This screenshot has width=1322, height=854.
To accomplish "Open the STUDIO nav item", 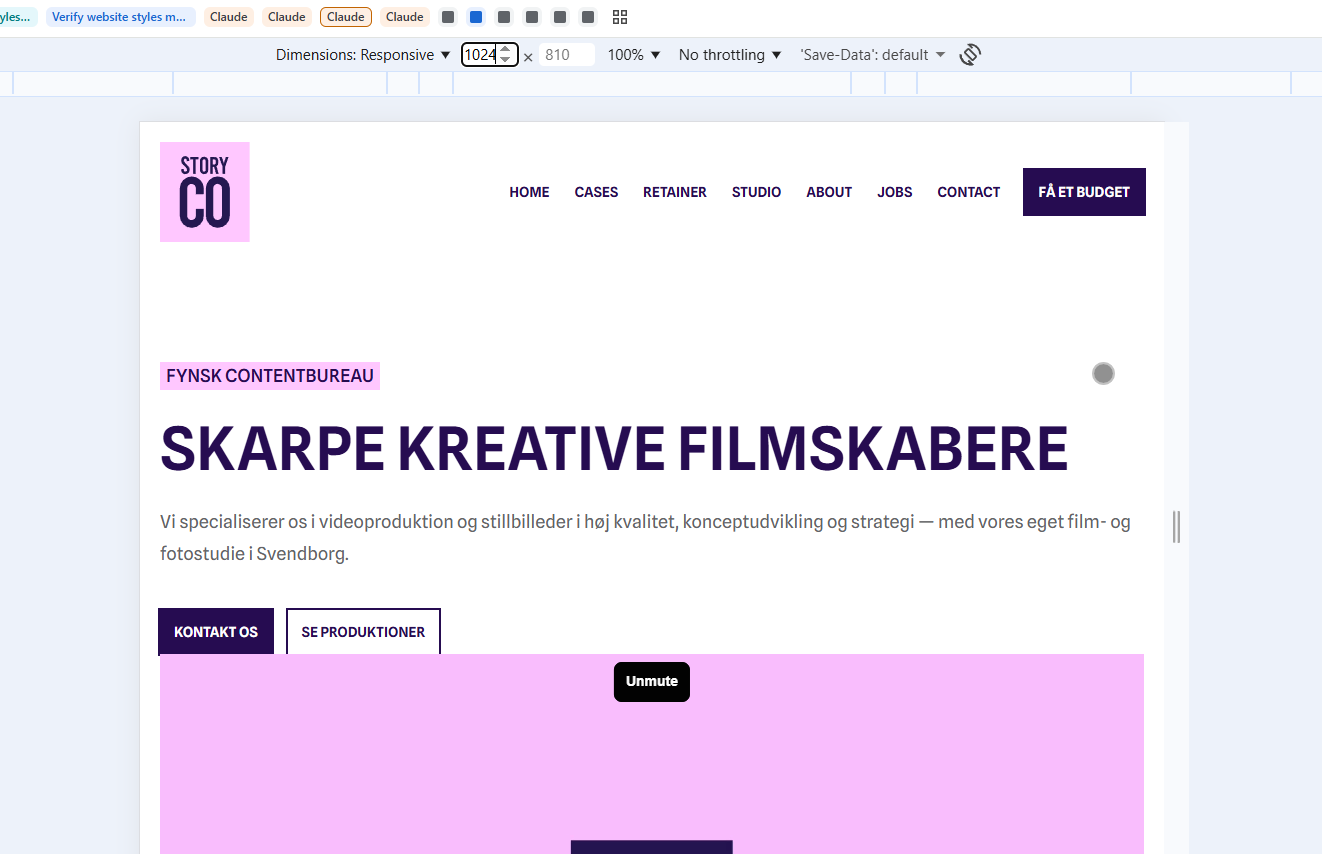I will tap(756, 192).
